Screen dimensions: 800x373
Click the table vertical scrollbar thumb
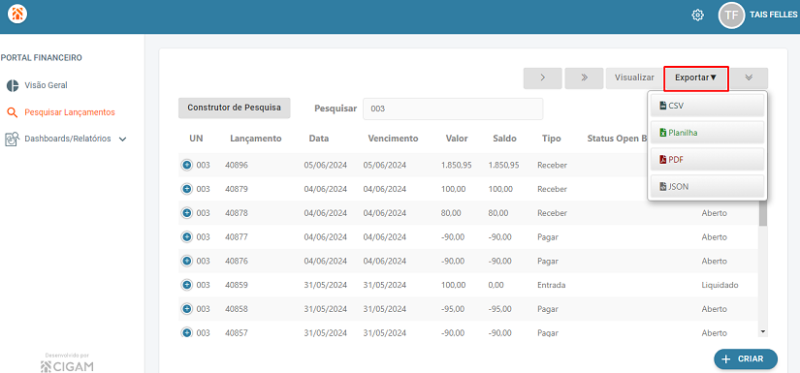click(763, 213)
